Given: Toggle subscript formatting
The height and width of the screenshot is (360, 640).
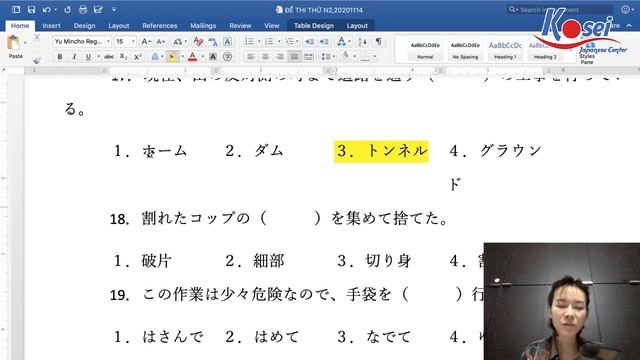Looking at the screenshot, I should tap(123, 57).
